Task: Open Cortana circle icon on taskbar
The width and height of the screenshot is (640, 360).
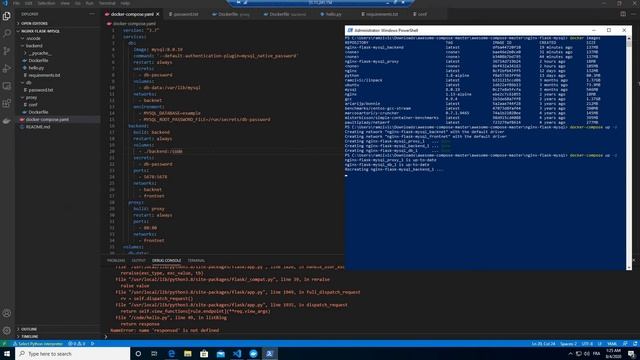Action: click(x=138, y=353)
